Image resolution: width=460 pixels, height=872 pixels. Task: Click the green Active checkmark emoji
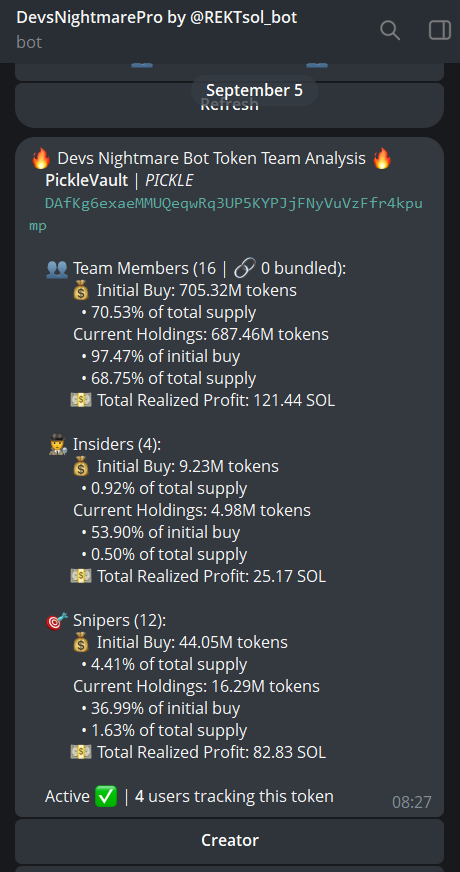pos(106,796)
